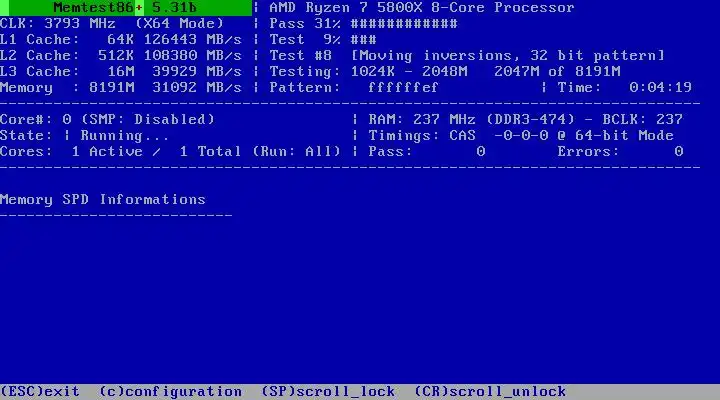Screen dimensions: 720x400
Task: Select Cores 1 Active / 1 Total
Action: point(120,152)
